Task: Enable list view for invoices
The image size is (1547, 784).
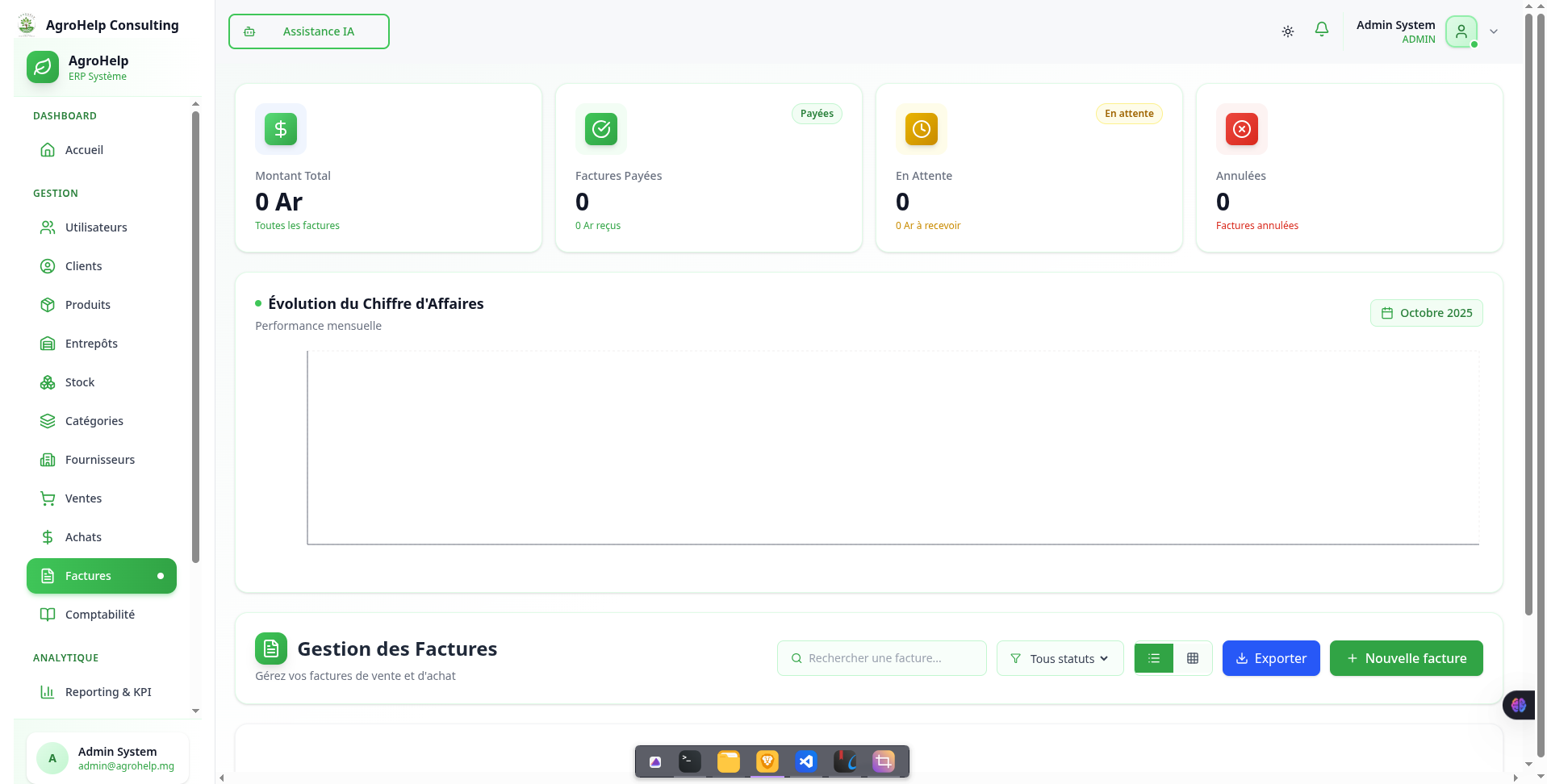Action: pyautogui.click(x=1153, y=657)
